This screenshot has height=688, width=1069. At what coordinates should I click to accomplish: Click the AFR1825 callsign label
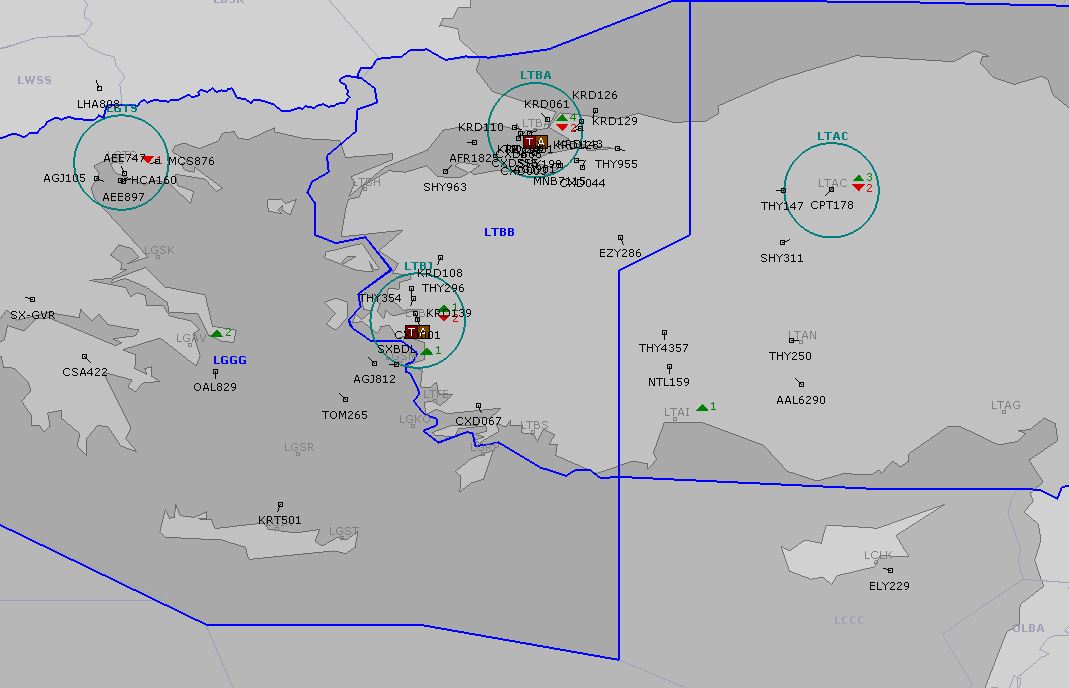(474, 158)
